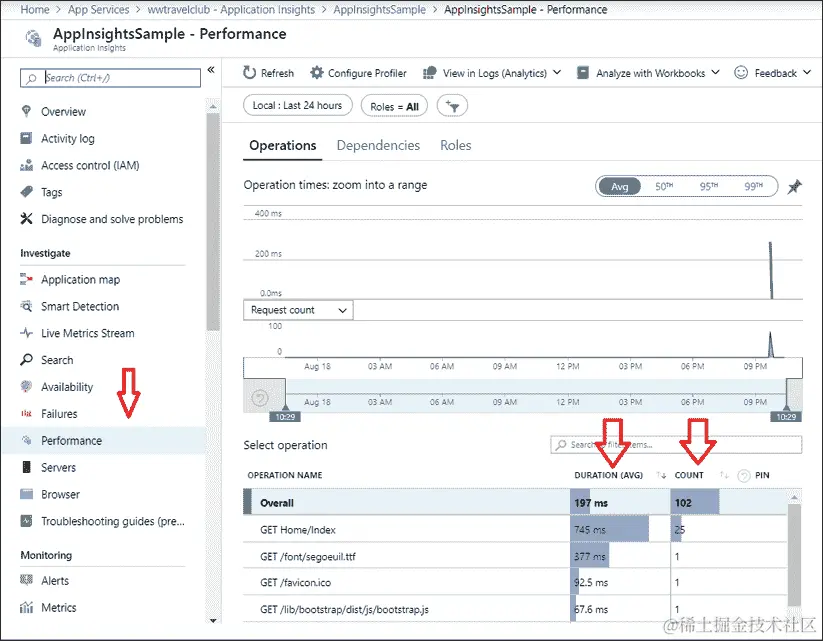Viewport: 823px width, 641px height.
Task: Click the Select operation search filter field
Action: (676, 444)
